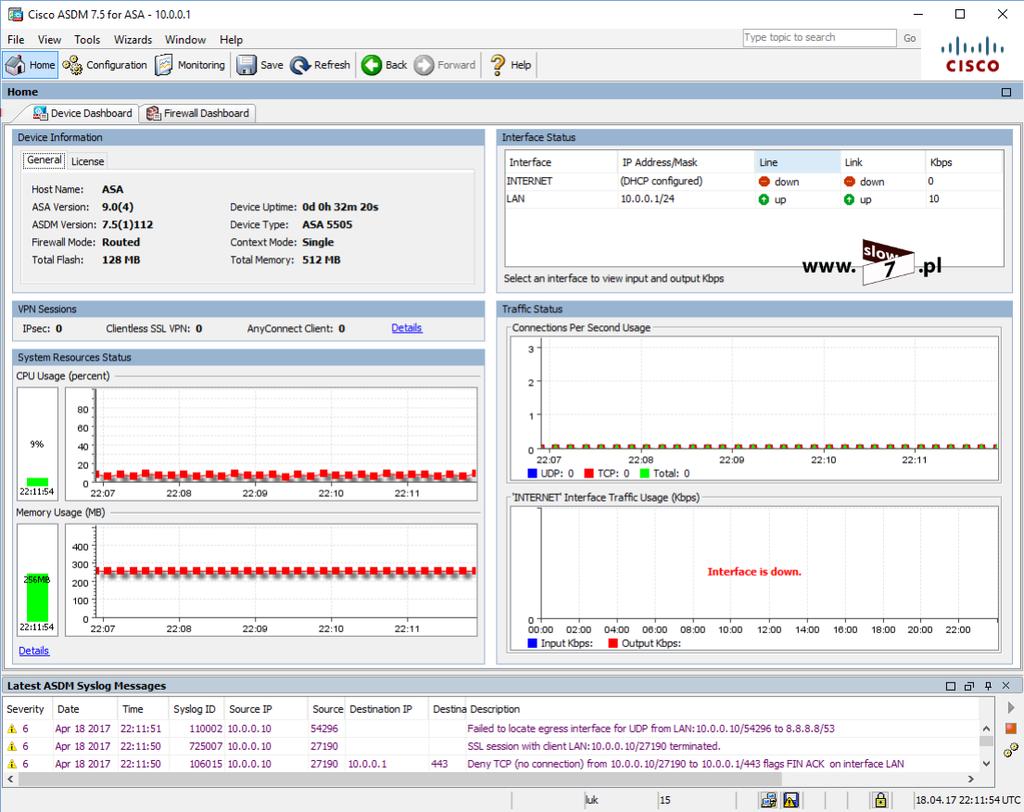Image resolution: width=1024 pixels, height=812 pixels.
Task: Open VPN Sessions Details link
Action: (406, 328)
